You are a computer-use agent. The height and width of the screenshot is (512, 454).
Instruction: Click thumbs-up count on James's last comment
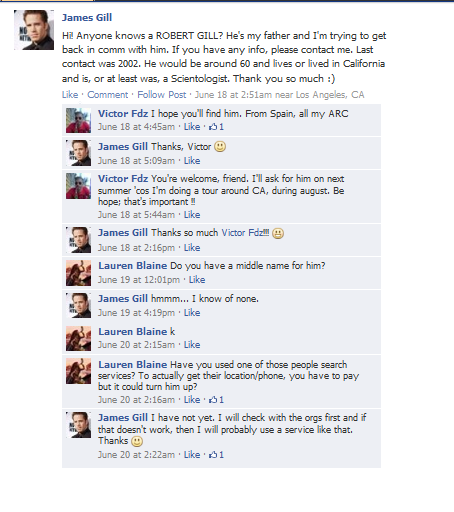point(221,455)
